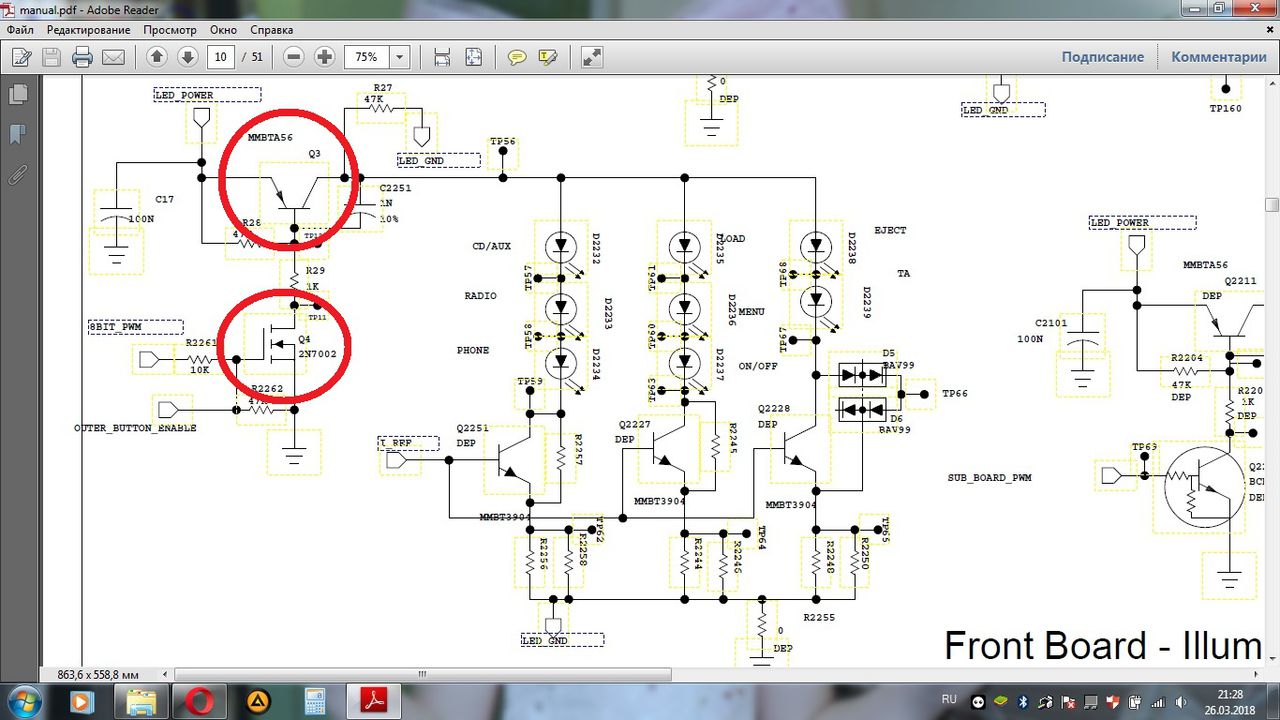Open the Просмотр menu
The width and height of the screenshot is (1280, 720).
click(170, 30)
